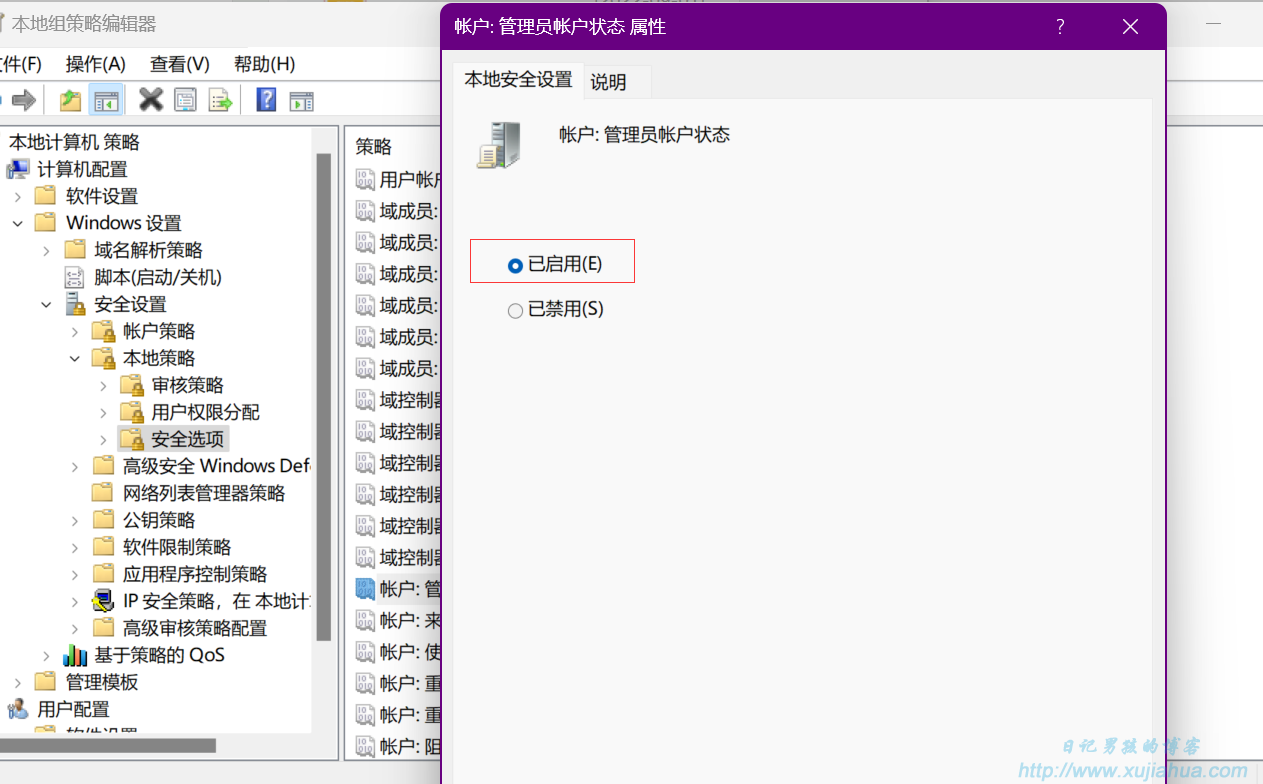Click the server icon in properties dialog
The height and width of the screenshot is (784, 1263).
click(x=498, y=145)
